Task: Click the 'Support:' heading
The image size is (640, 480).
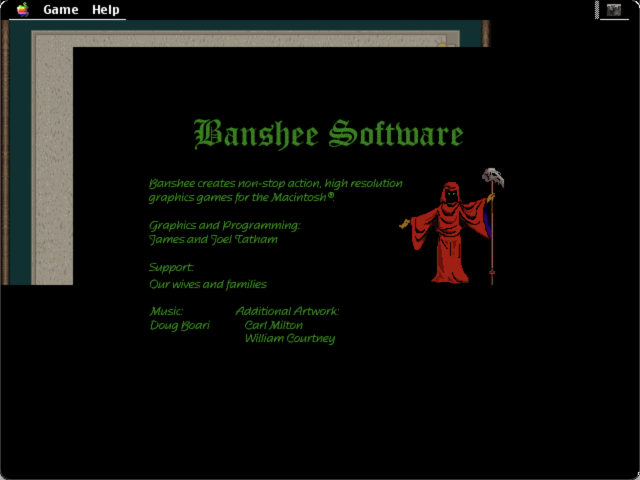Action: click(x=171, y=267)
